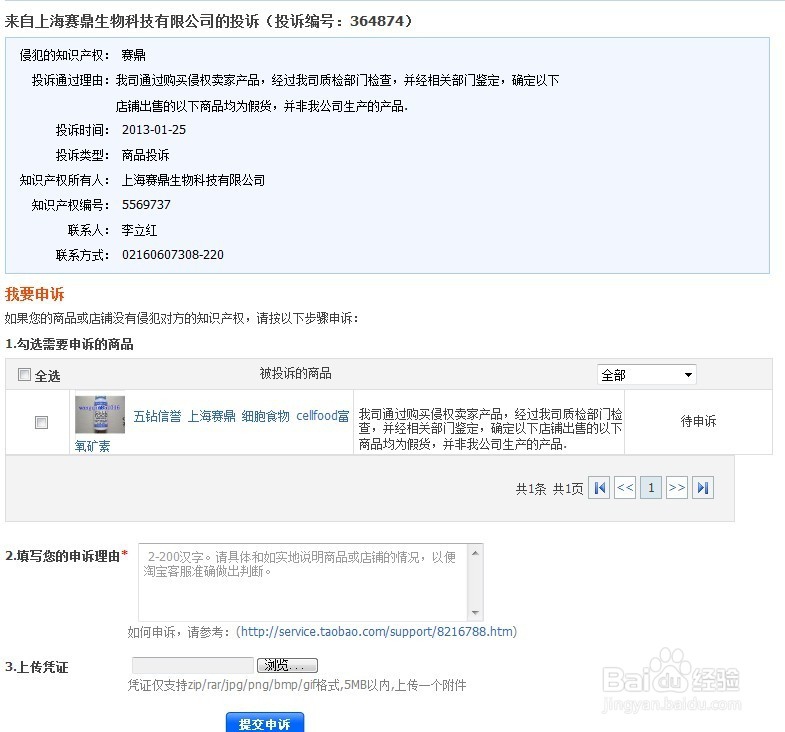
Task: Click the 我要申诉 heading
Action: [35, 294]
